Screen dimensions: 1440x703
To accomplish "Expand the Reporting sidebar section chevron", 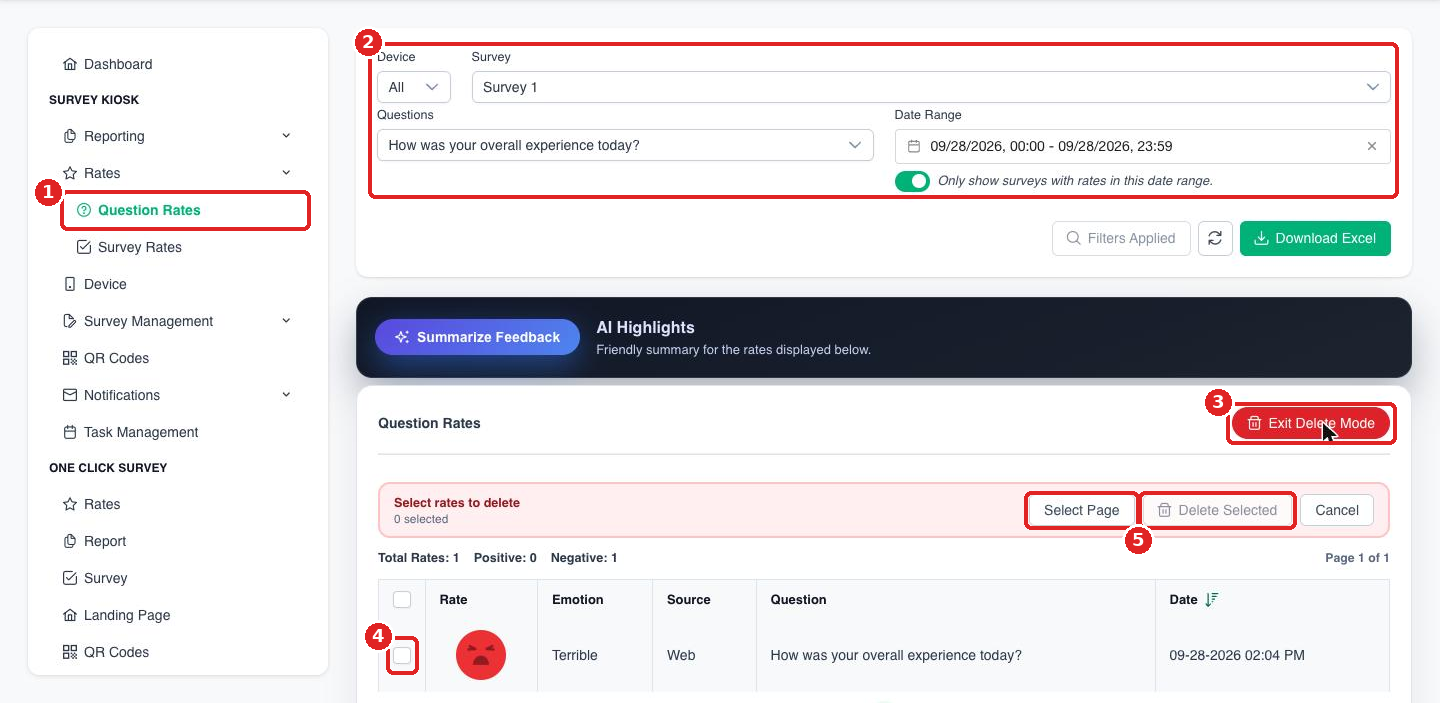I will pyautogui.click(x=286, y=136).
